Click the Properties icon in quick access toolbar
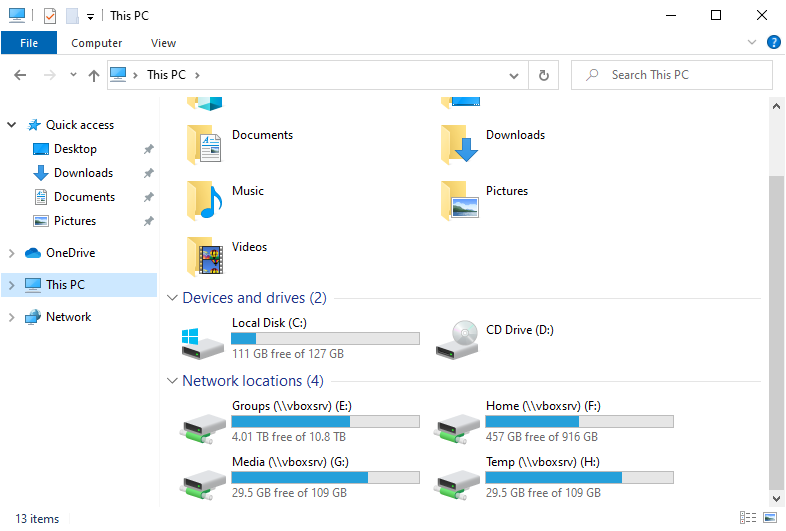The width and height of the screenshot is (786, 531). pos(50,16)
